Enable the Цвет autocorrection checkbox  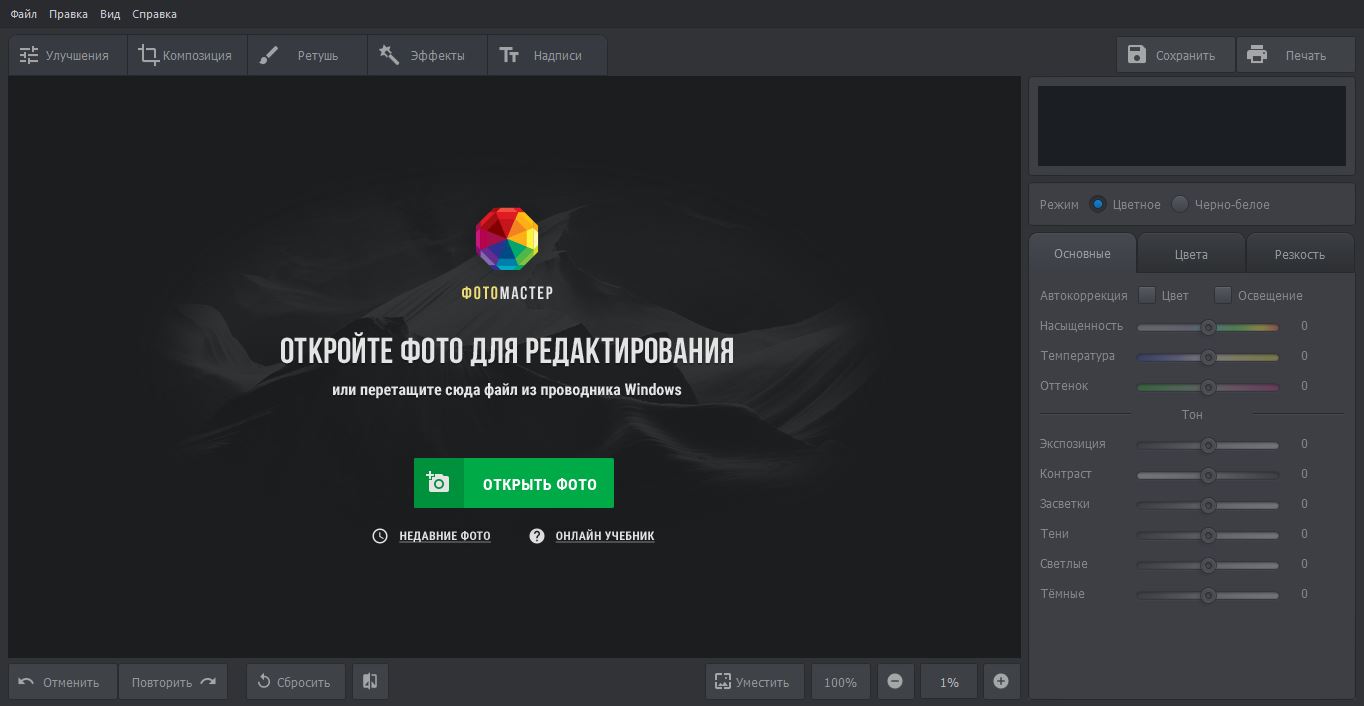click(x=1147, y=295)
